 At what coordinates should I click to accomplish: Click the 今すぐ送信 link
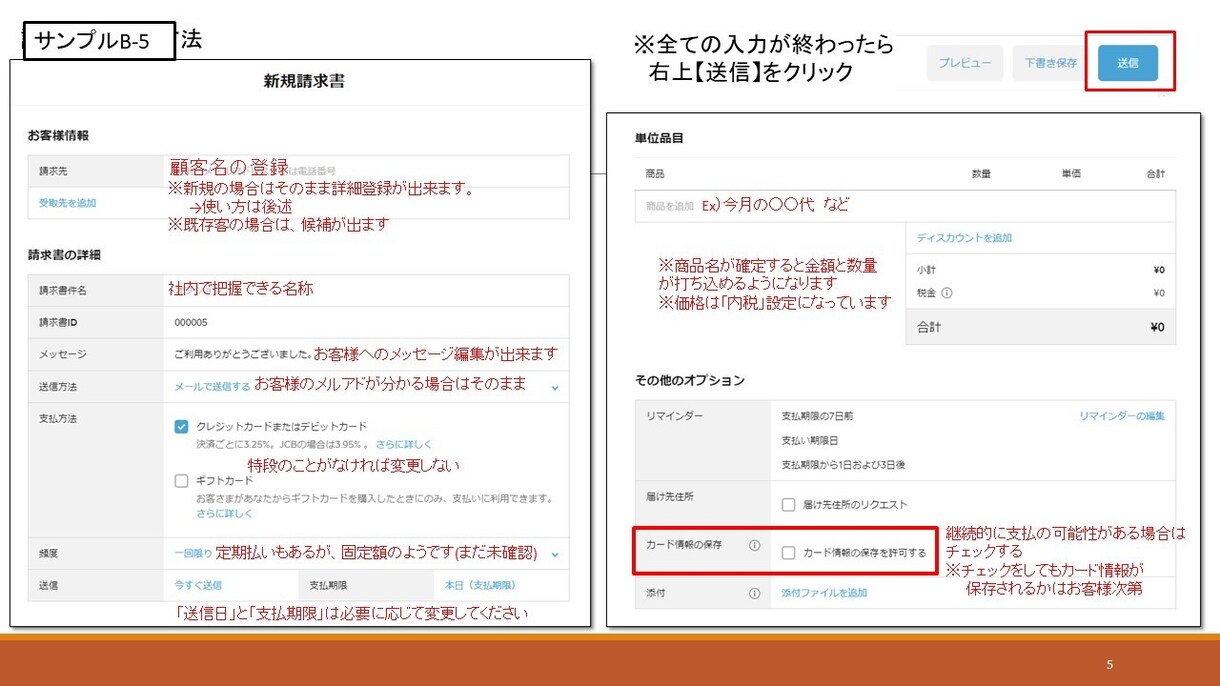198,585
